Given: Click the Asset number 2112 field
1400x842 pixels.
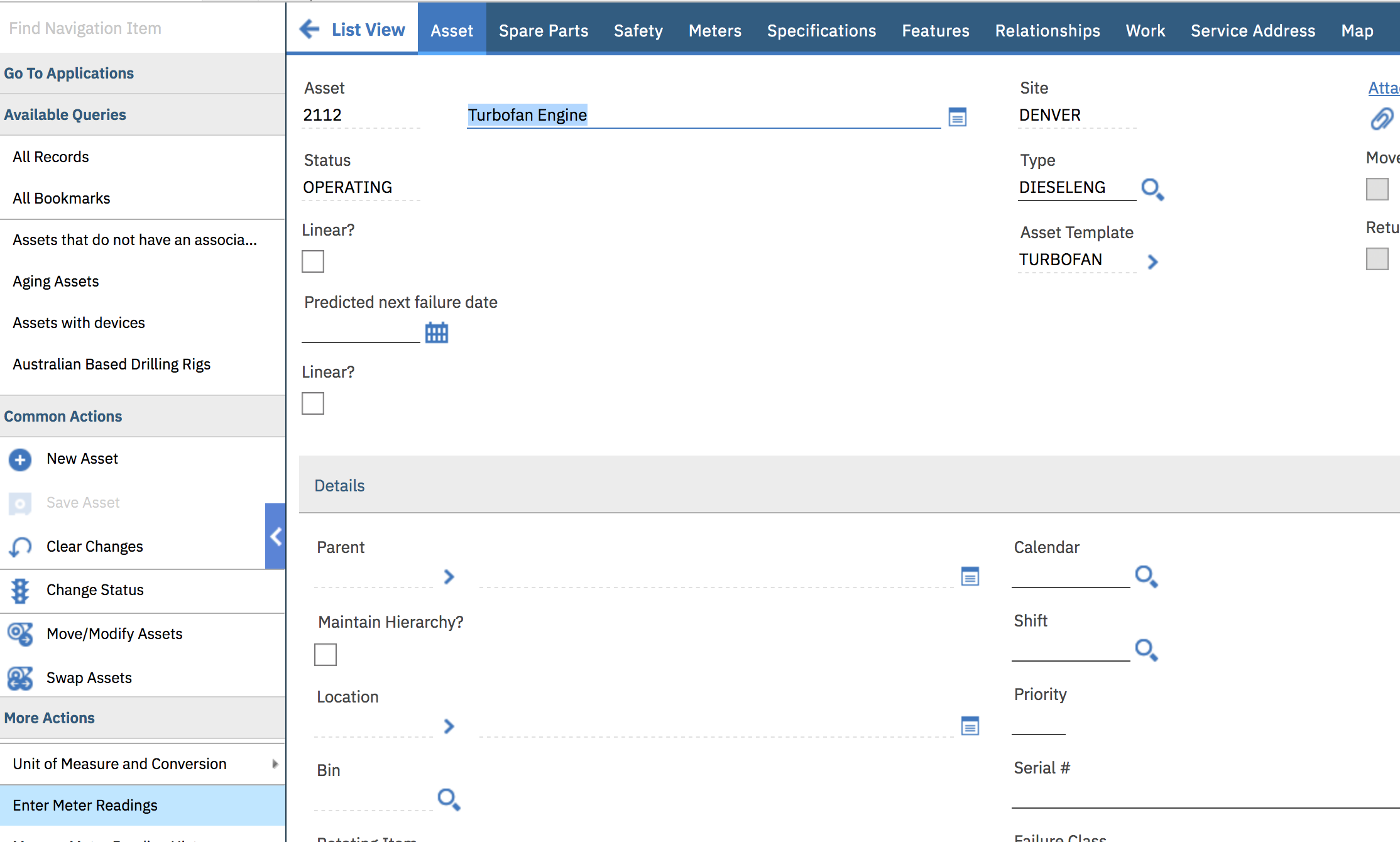Looking at the screenshot, I should pyautogui.click(x=361, y=116).
